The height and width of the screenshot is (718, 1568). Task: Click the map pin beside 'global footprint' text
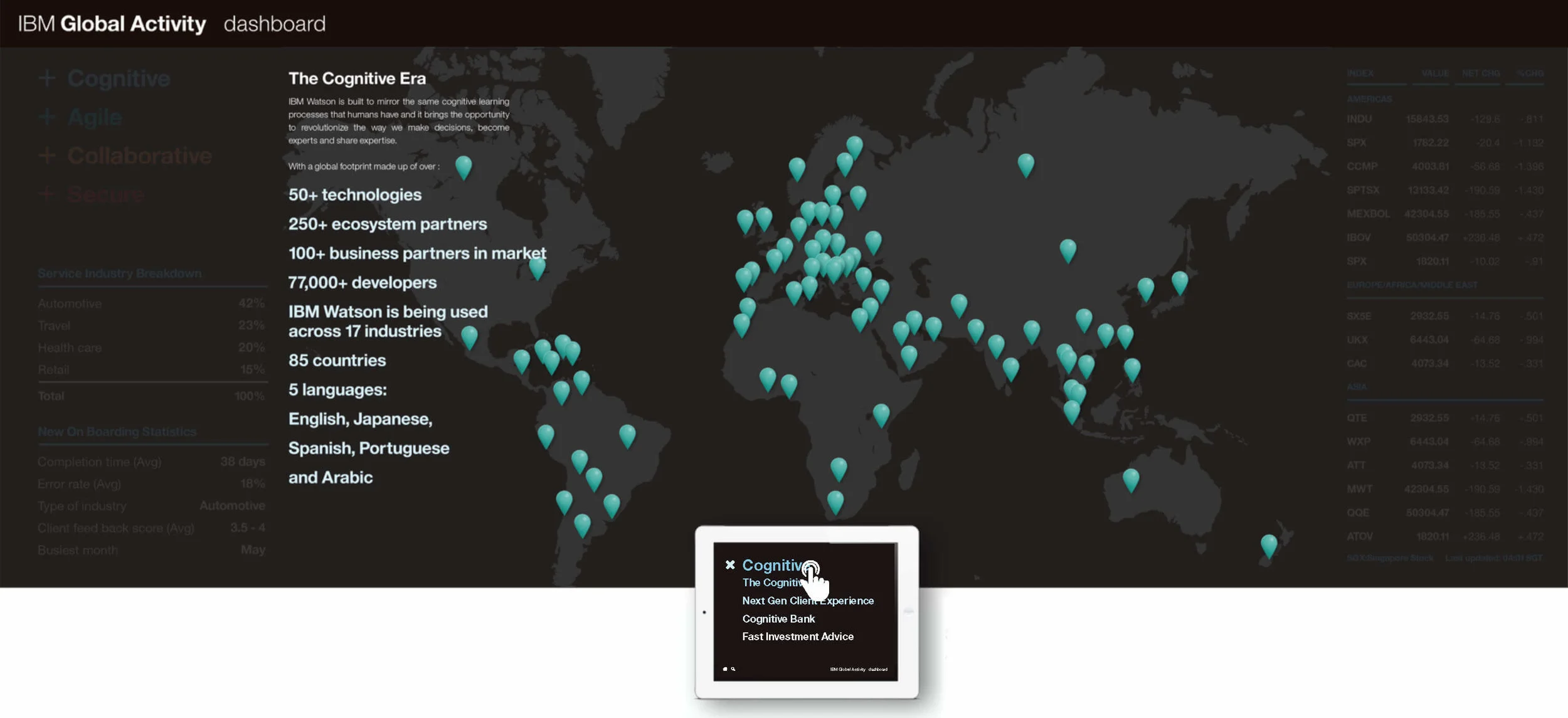[x=463, y=166]
